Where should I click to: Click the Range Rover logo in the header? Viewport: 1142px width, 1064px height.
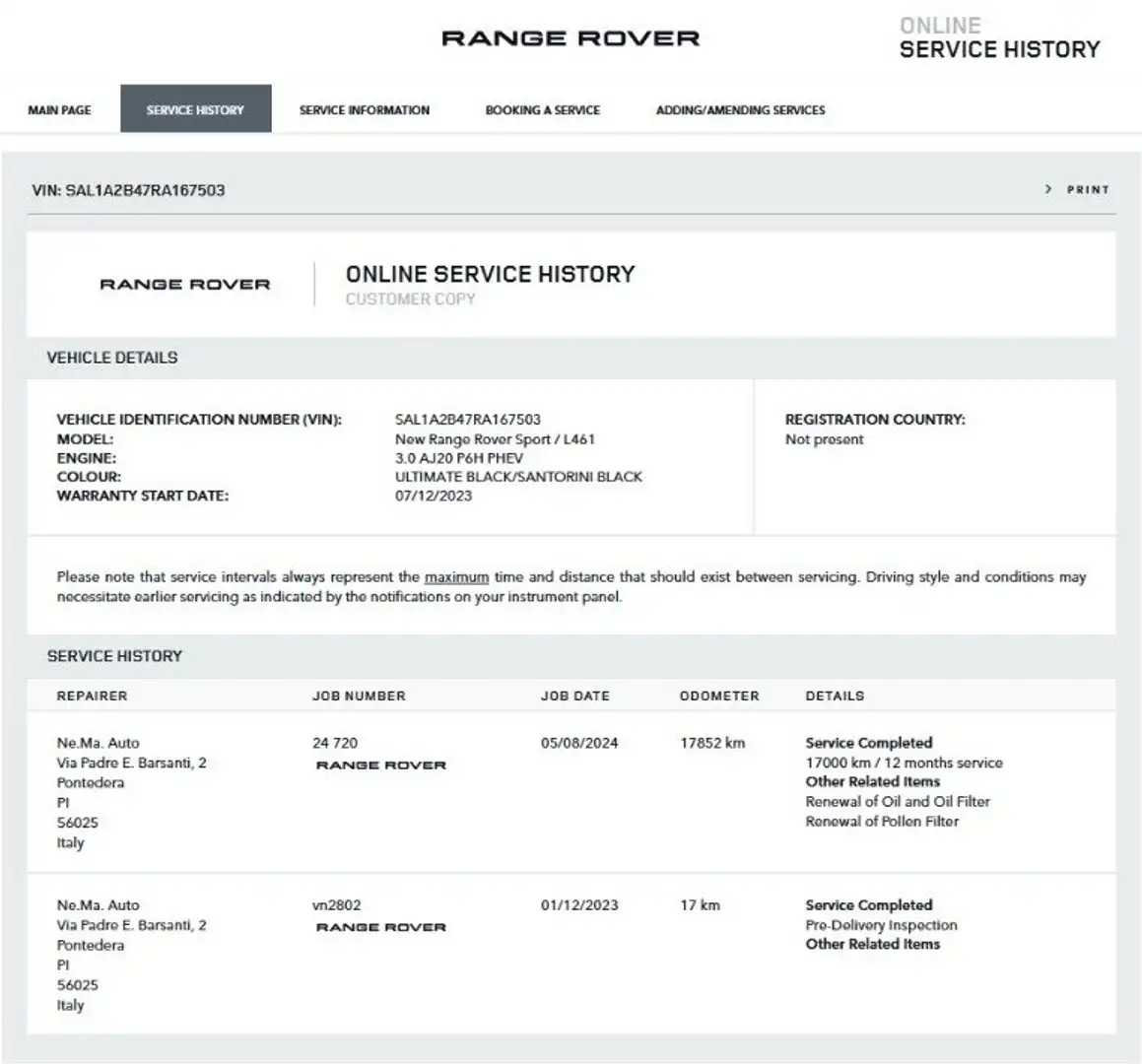coord(571,37)
